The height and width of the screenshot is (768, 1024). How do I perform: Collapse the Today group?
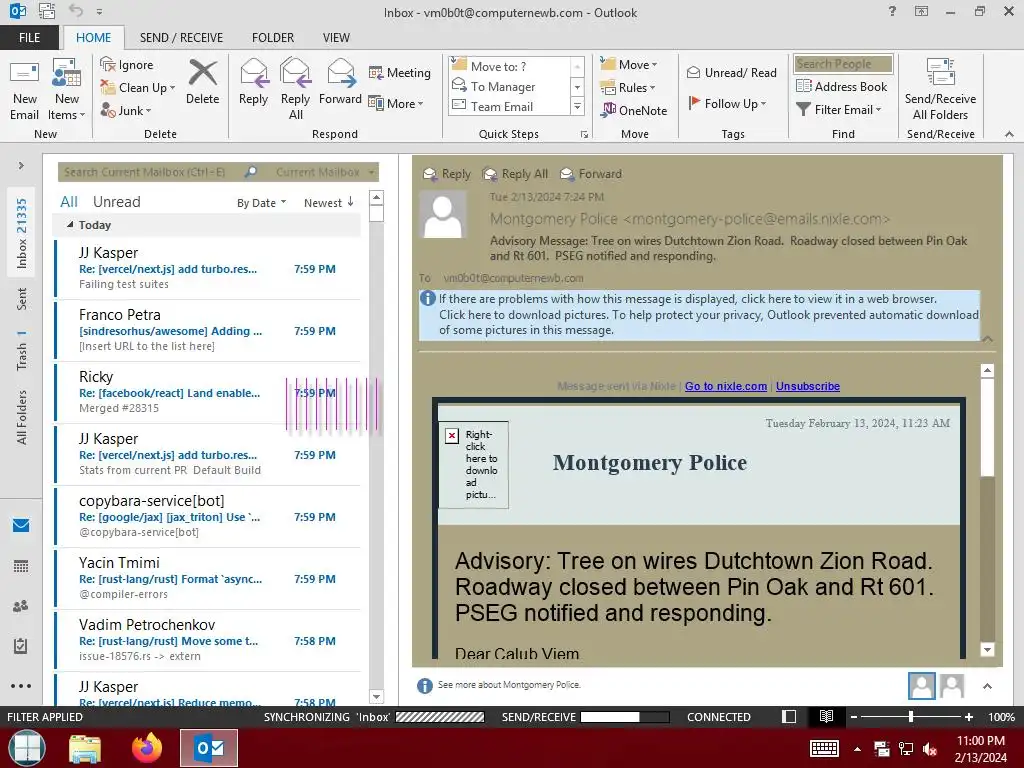[x=71, y=225]
